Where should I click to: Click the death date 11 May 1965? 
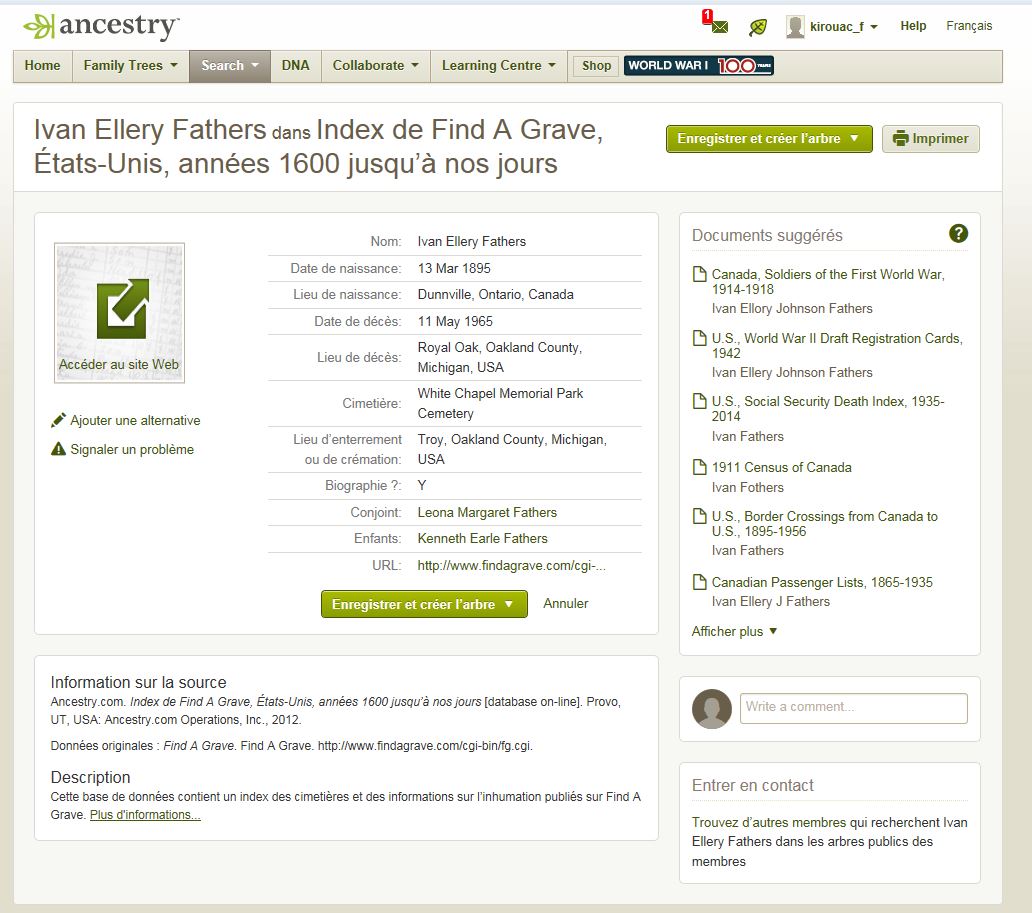click(x=455, y=321)
